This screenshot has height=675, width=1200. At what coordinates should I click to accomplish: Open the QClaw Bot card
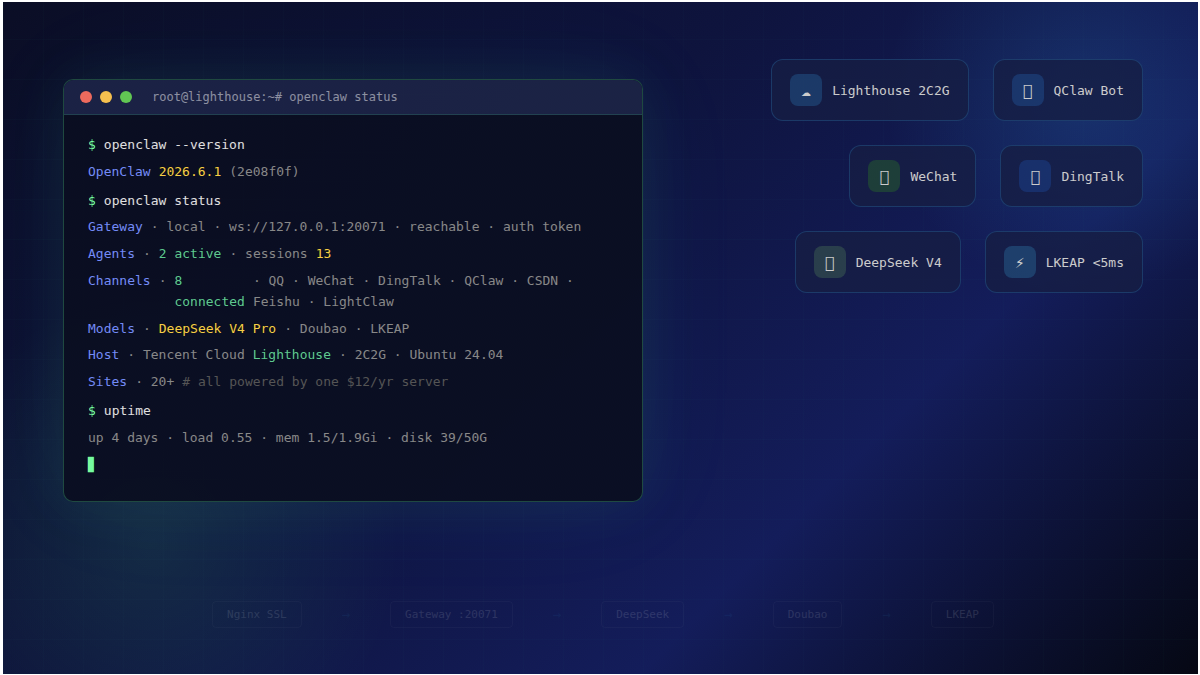tap(1067, 90)
